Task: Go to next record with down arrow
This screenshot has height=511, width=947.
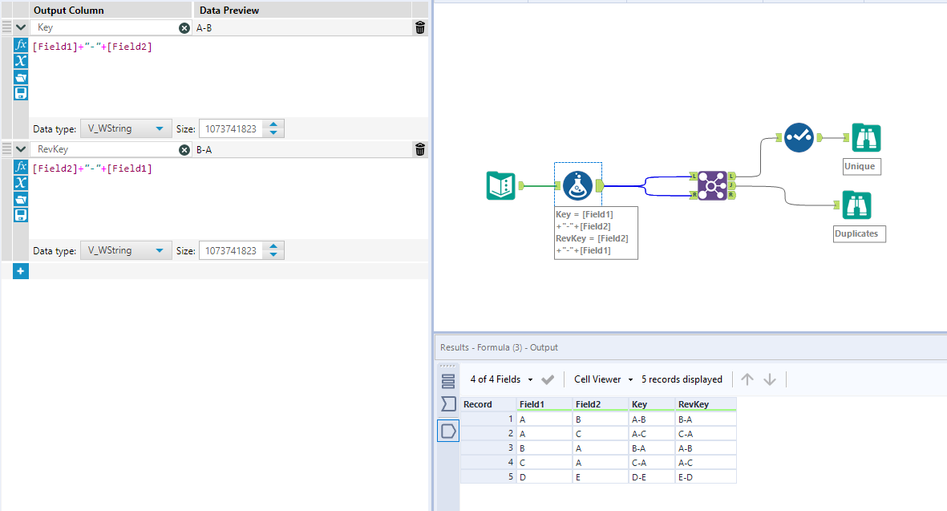Action: [769, 379]
